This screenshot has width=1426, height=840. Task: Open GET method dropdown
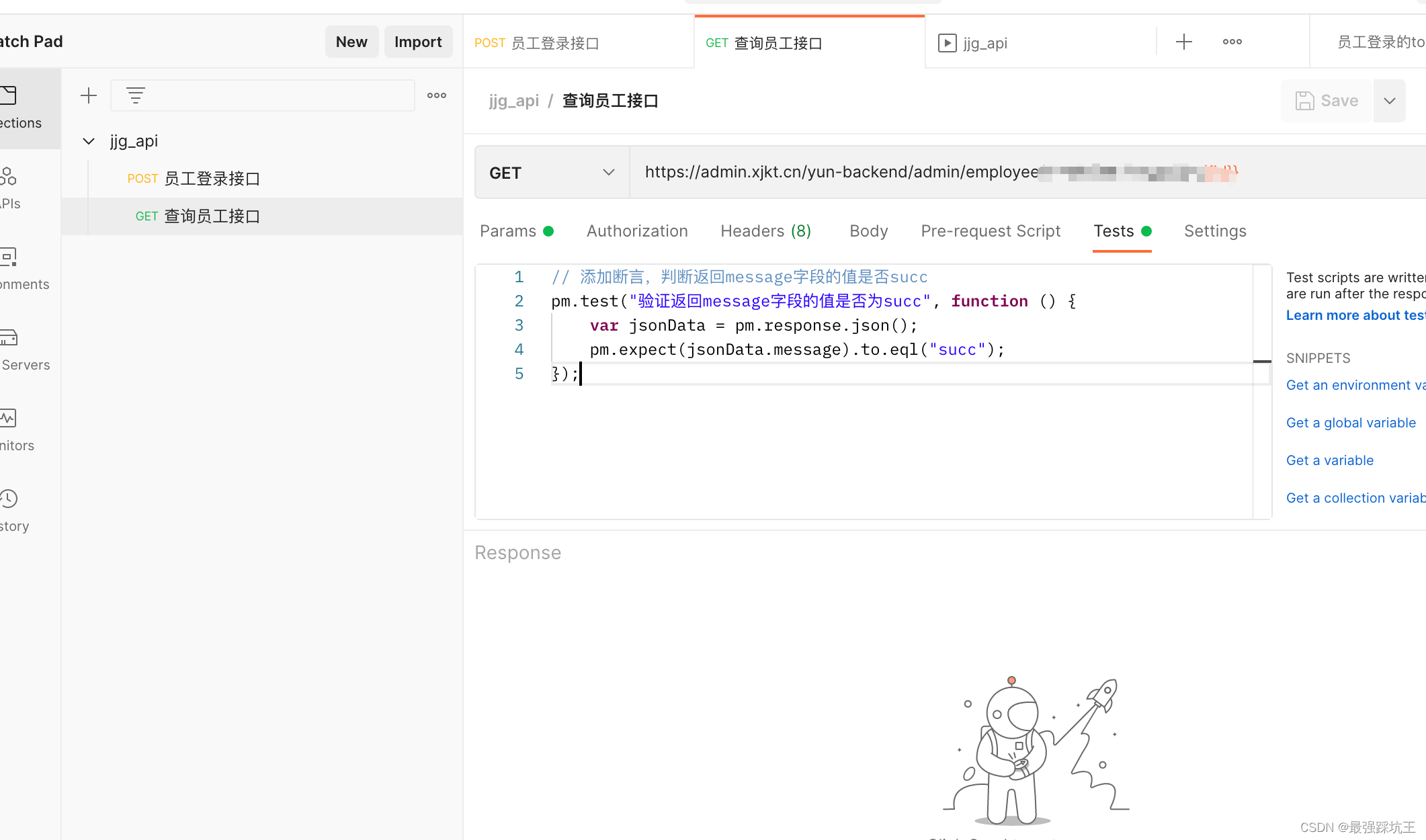pyautogui.click(x=552, y=173)
